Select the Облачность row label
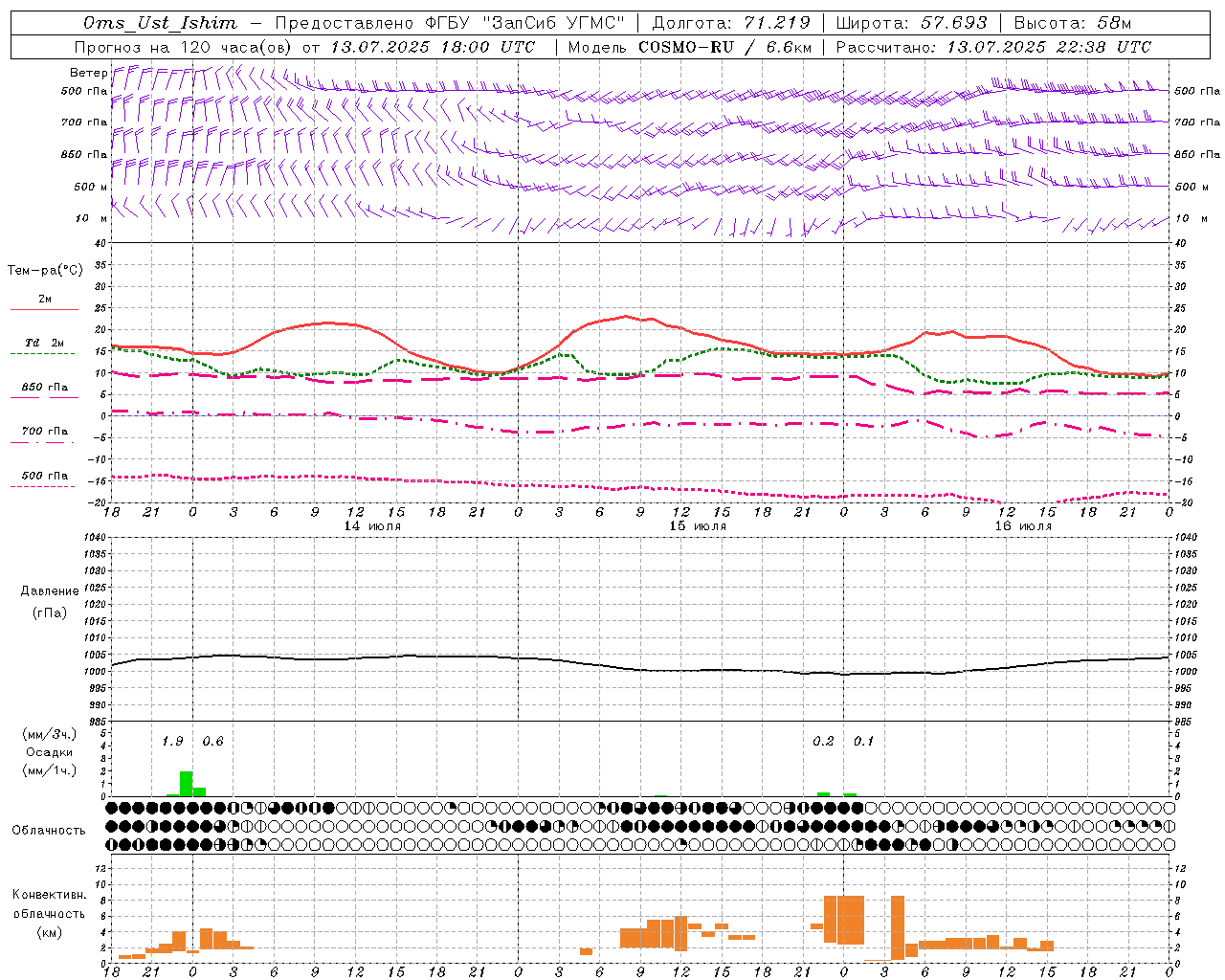 [49, 831]
